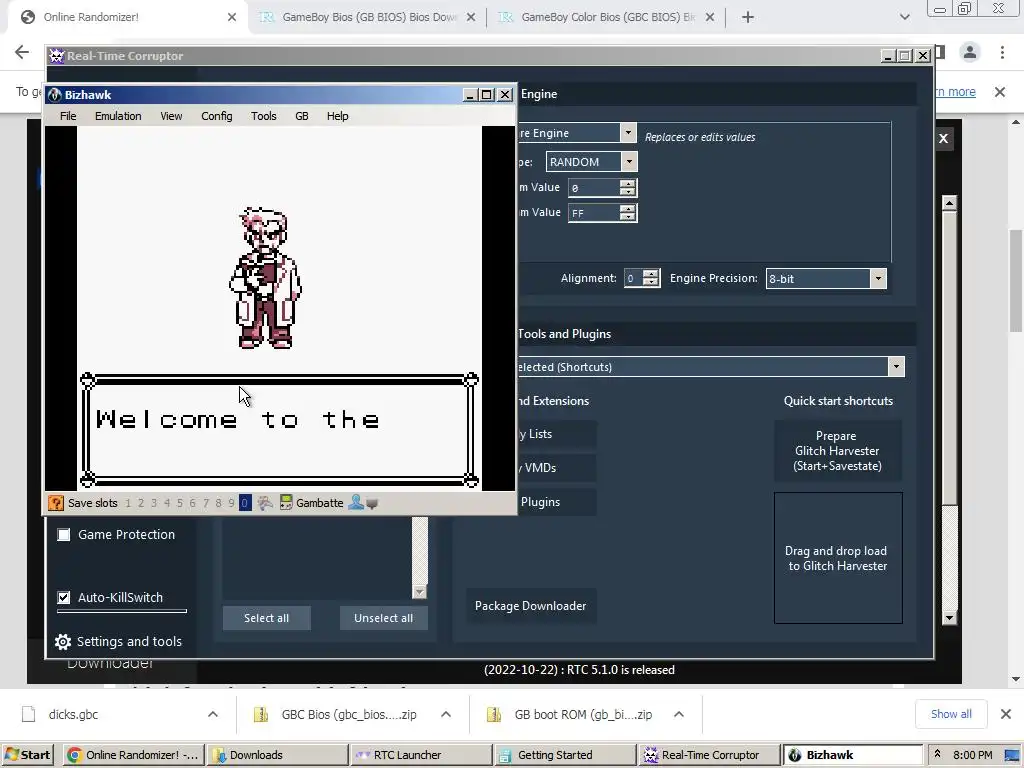Select save slot 9 in Bizhawk

tap(231, 503)
